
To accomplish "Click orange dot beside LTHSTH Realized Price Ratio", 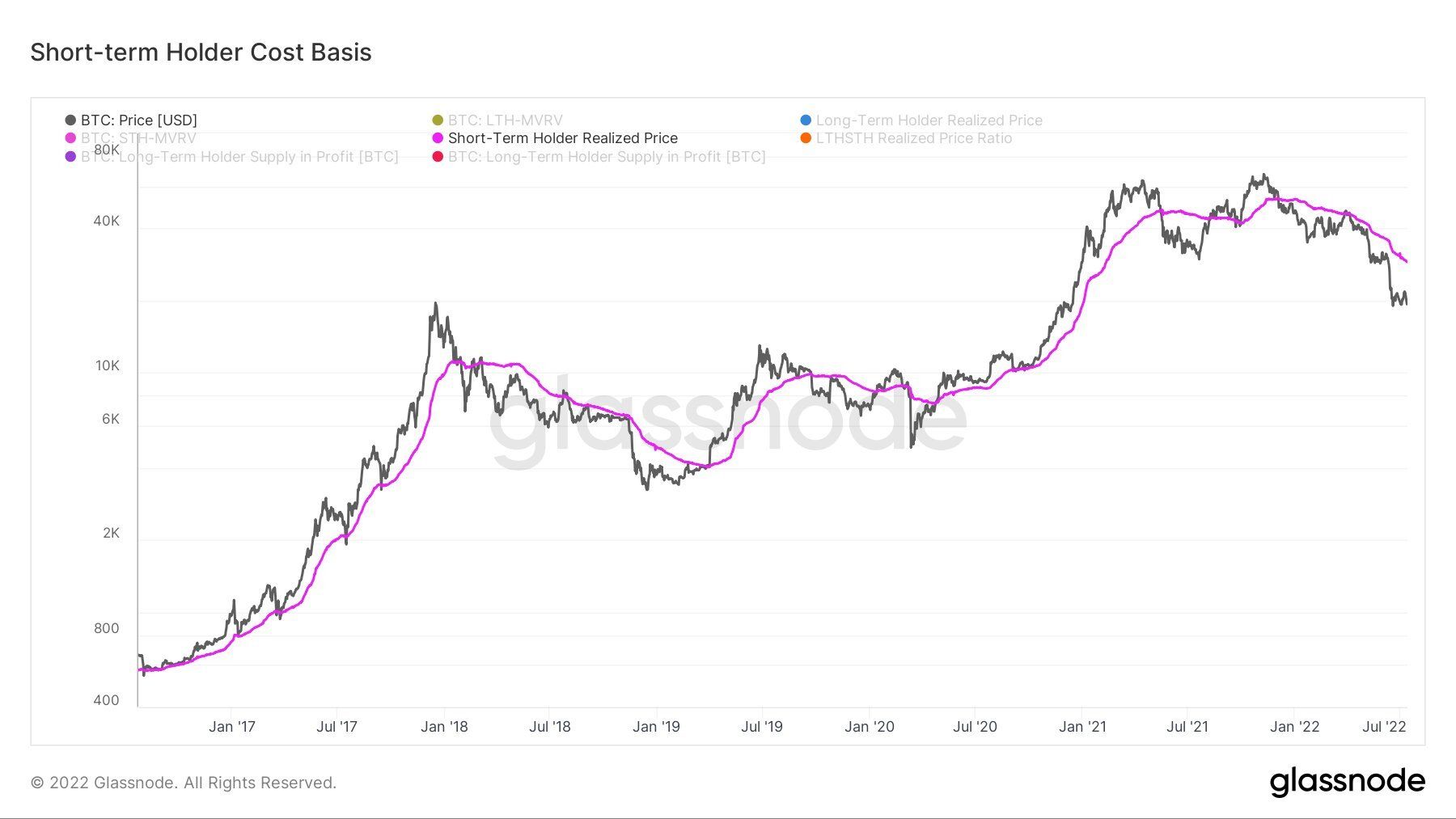I will point(806,138).
